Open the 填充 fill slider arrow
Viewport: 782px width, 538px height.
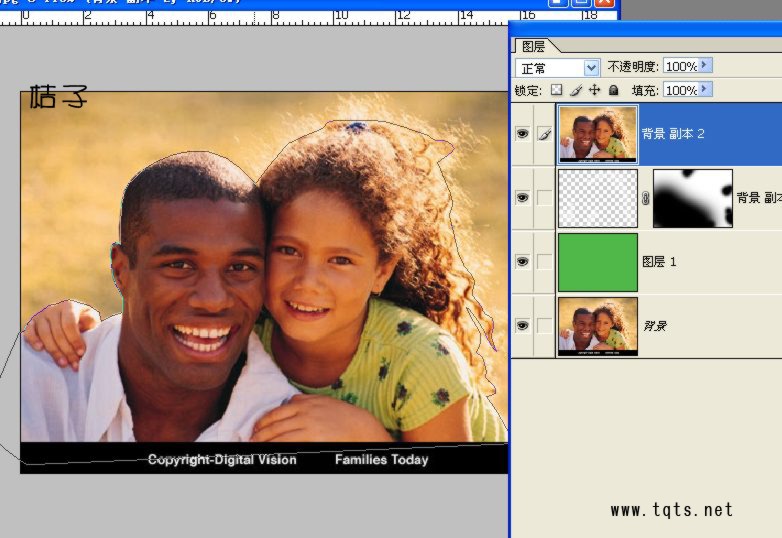(x=705, y=89)
